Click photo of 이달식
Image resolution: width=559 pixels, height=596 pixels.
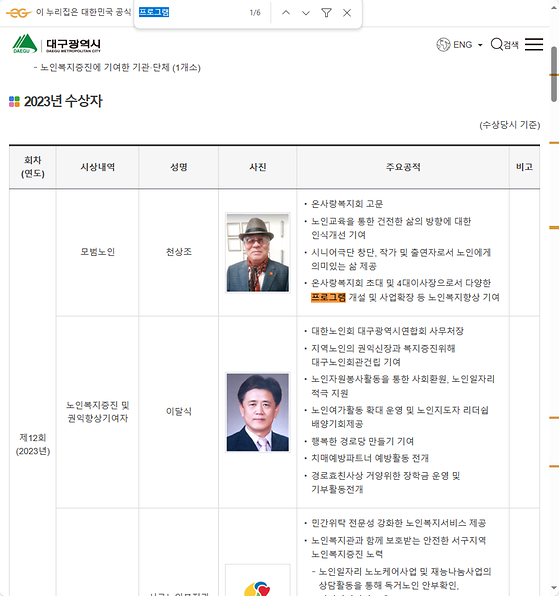pyautogui.click(x=257, y=412)
